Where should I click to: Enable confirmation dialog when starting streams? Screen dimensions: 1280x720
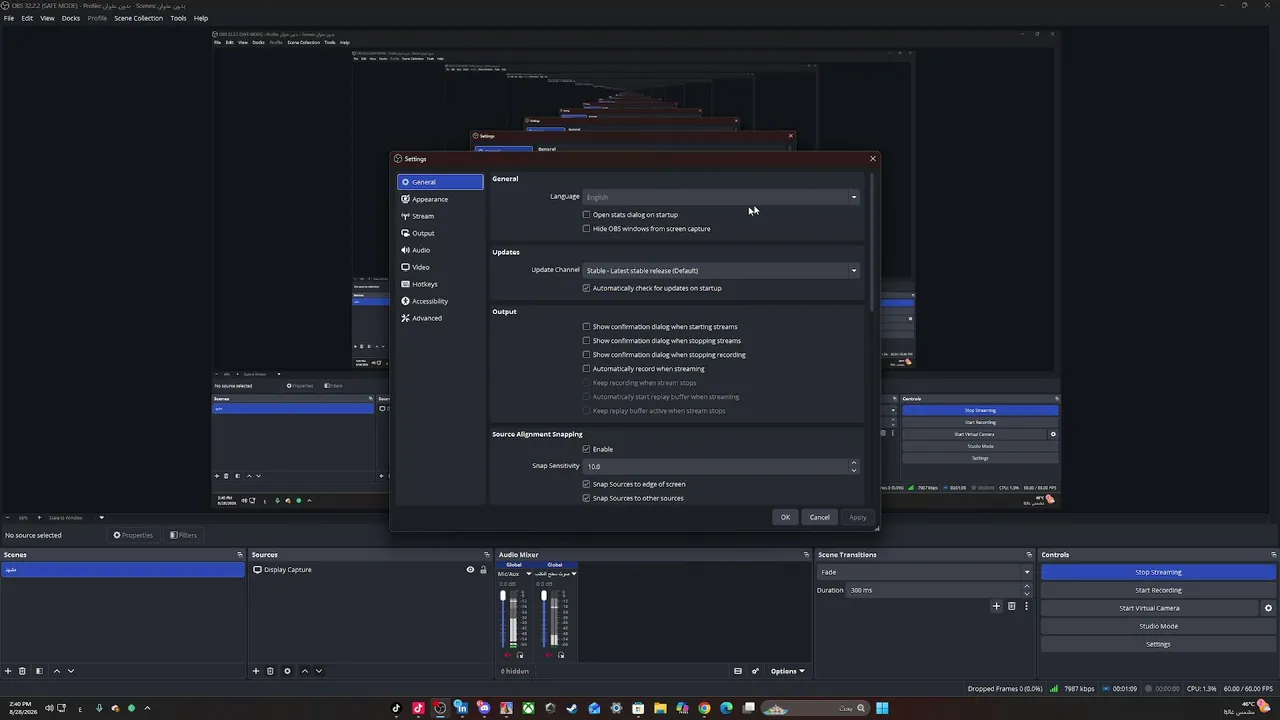587,327
